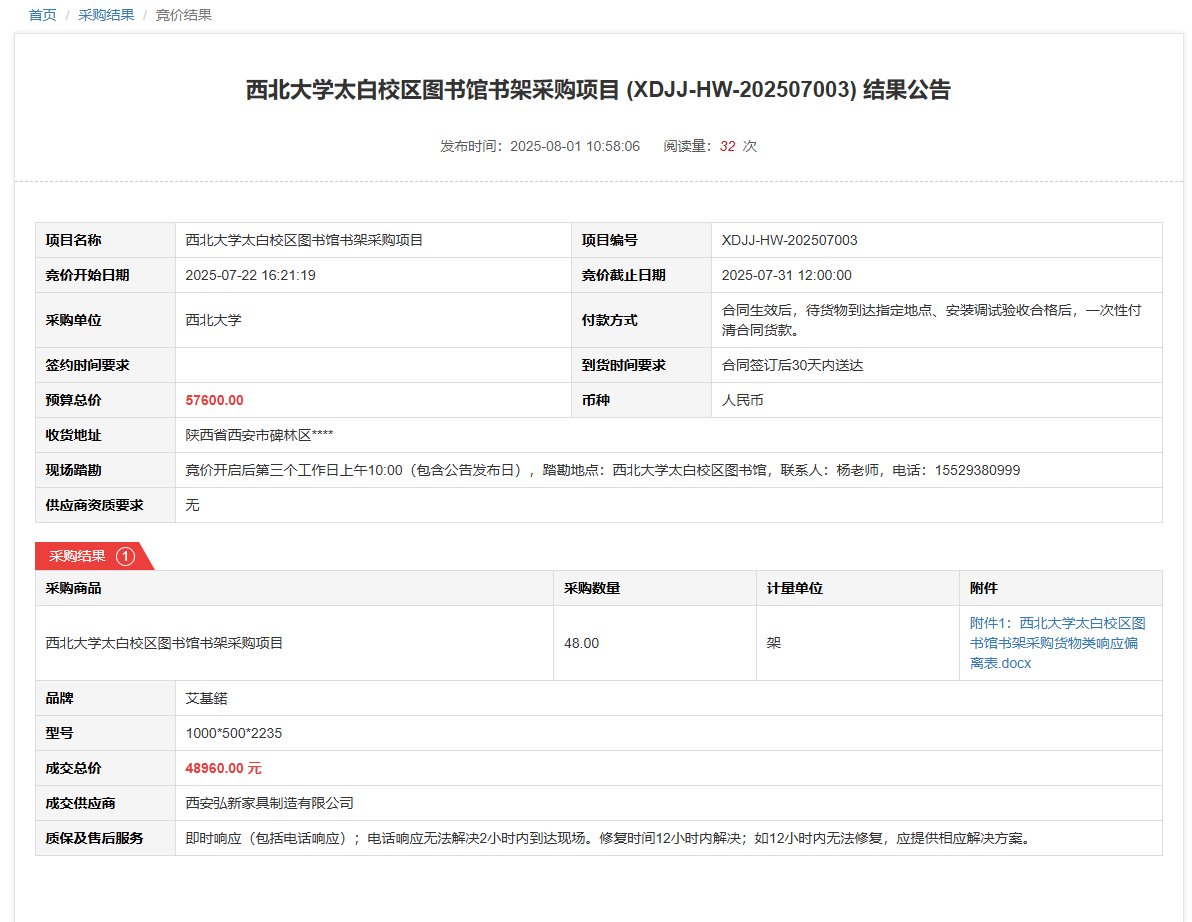Click the deal price 48960.00 元
This screenshot has height=922, width=1192.
(223, 768)
